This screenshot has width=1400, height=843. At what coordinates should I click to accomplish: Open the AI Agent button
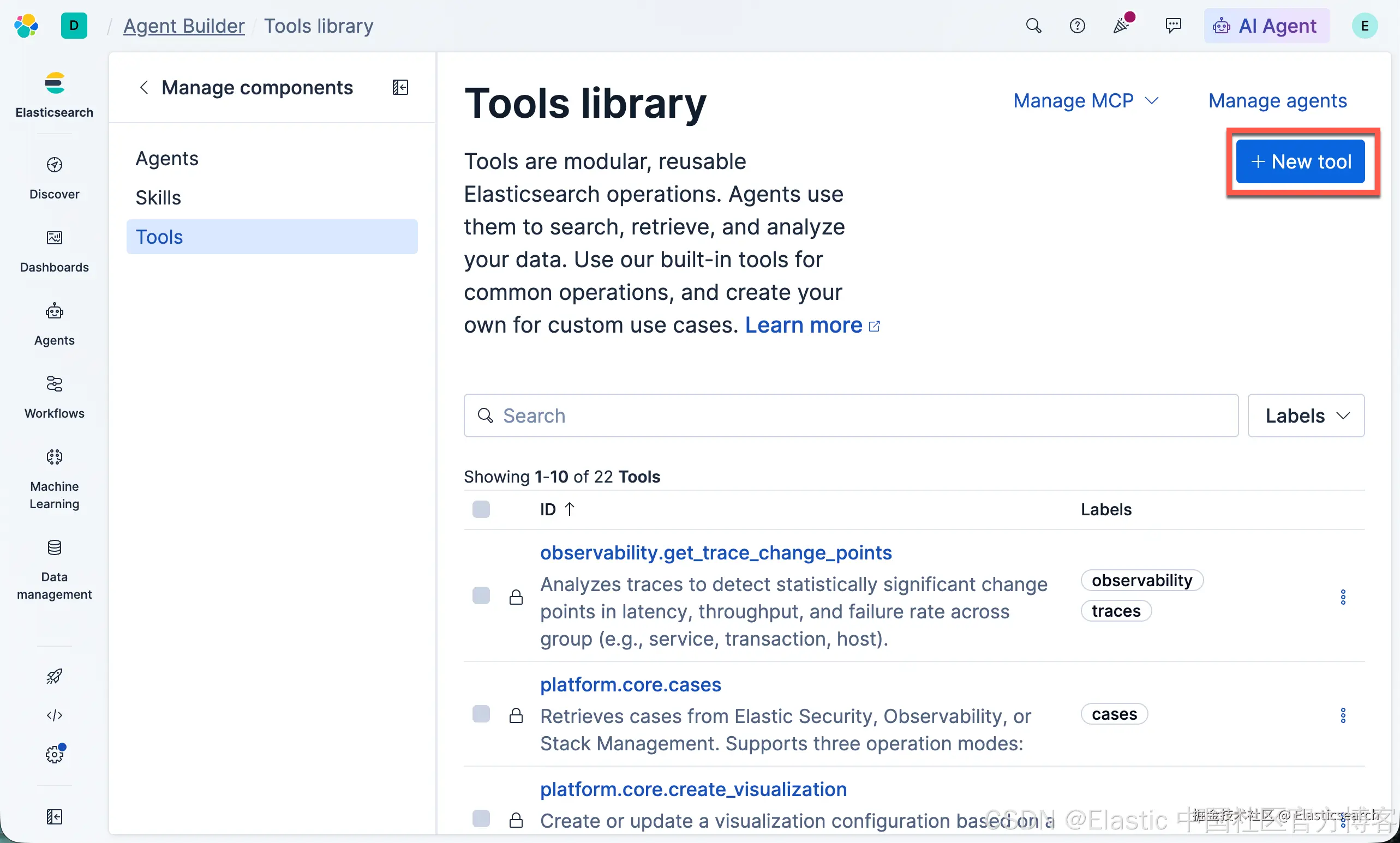coord(1266,26)
